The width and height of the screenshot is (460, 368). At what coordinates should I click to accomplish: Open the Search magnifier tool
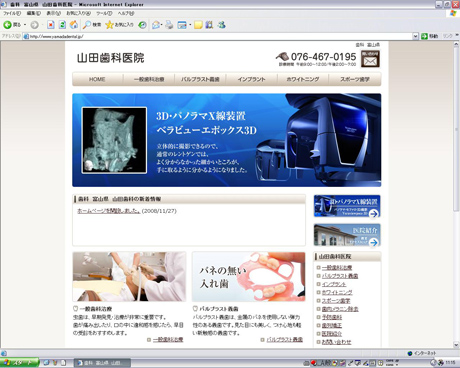coord(92,25)
